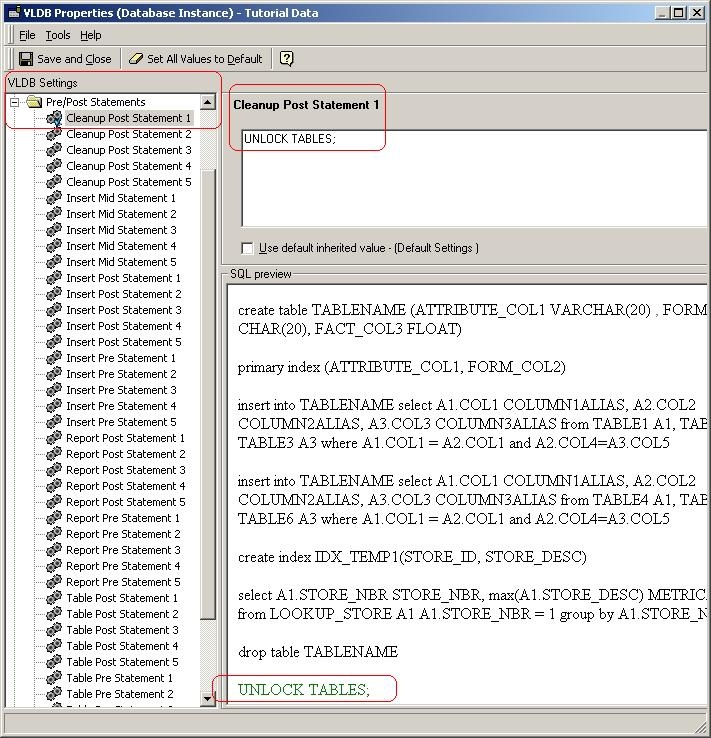711x738 pixels.
Task: Open the help question mark icon in toolbar
Action: (x=286, y=59)
